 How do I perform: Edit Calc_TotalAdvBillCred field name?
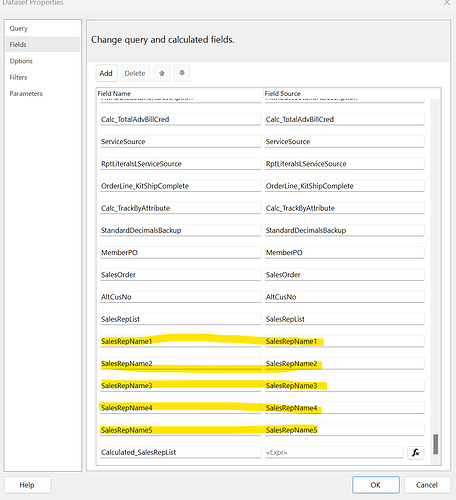click(x=180, y=119)
